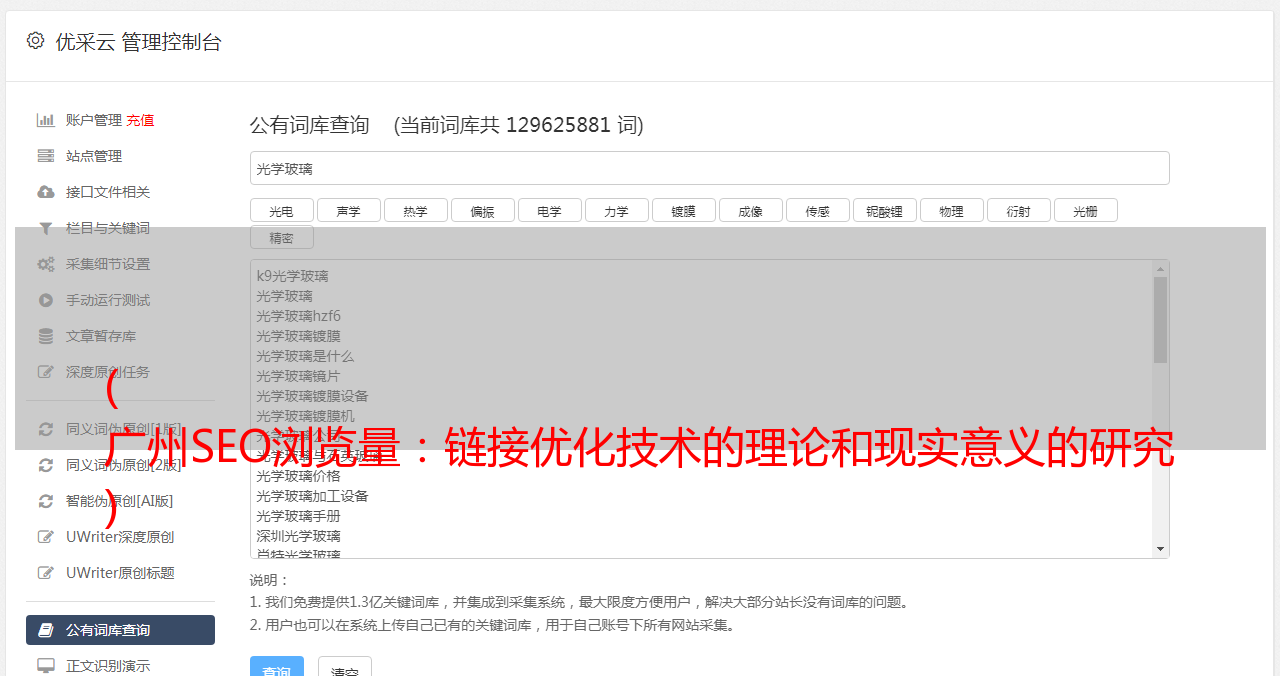Click the 光学玻璃手册 result row
Viewport: 1280px width, 676px height.
click(298, 516)
